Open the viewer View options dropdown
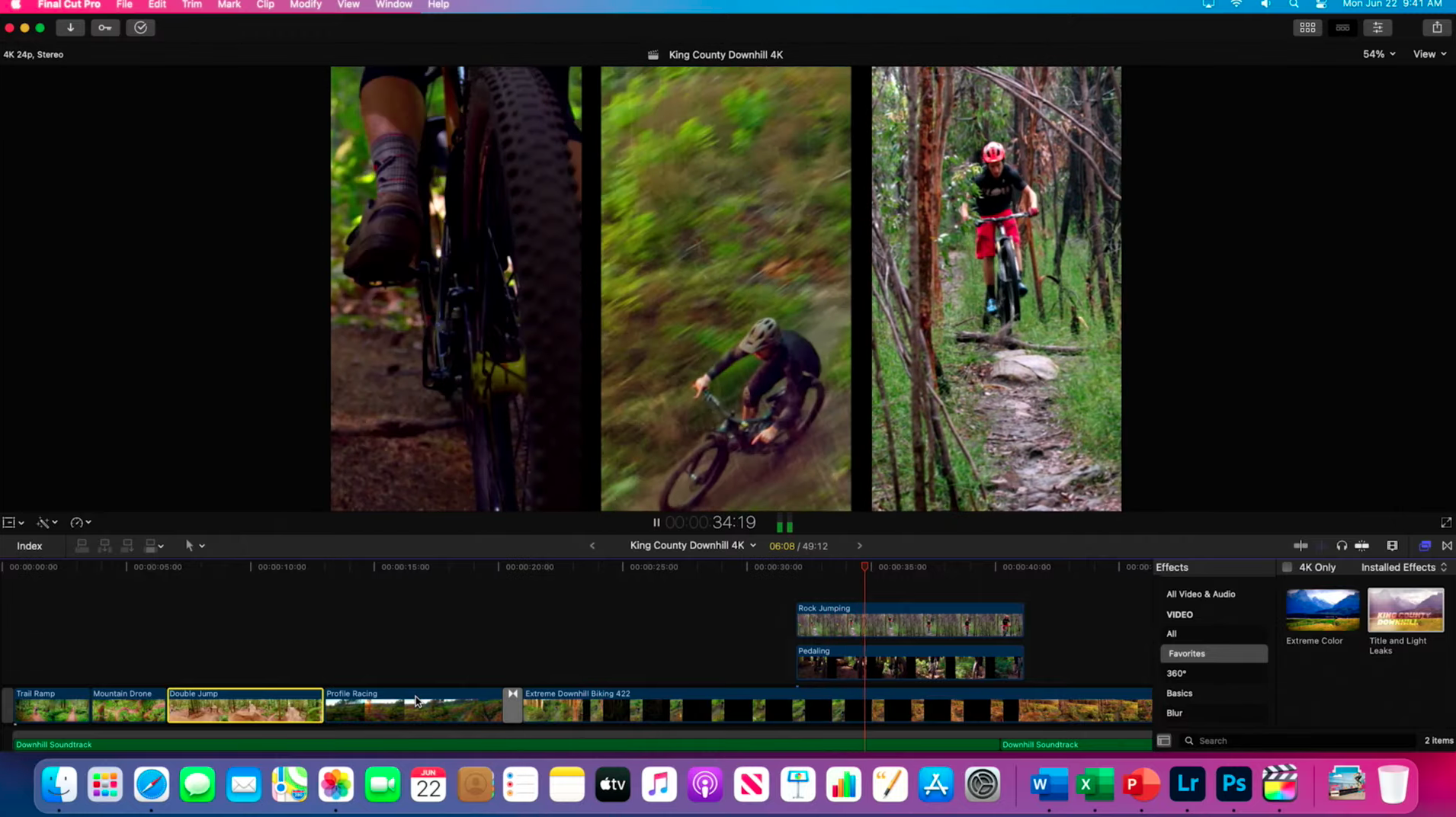This screenshot has width=1456, height=817. (x=1429, y=54)
